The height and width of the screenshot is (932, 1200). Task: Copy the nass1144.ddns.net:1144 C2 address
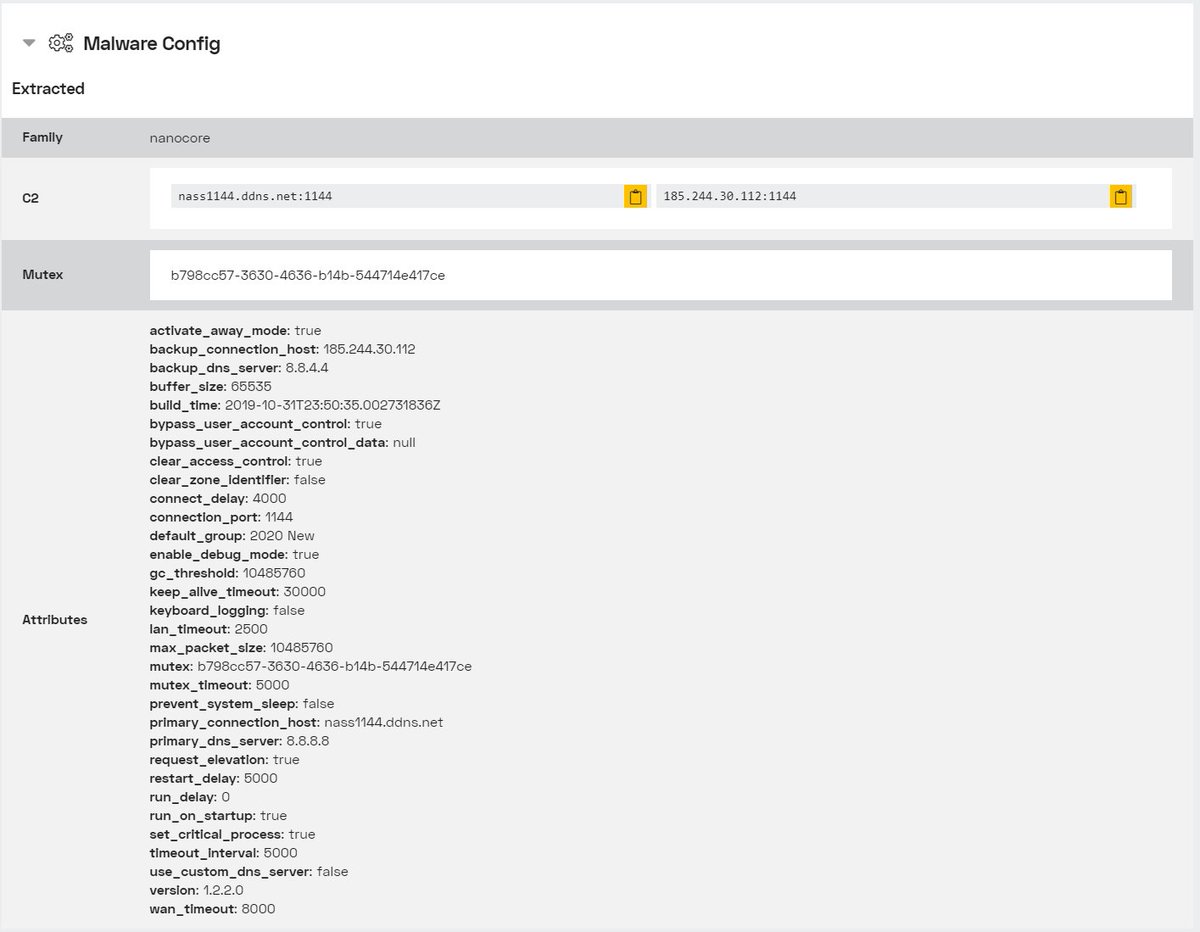(635, 196)
